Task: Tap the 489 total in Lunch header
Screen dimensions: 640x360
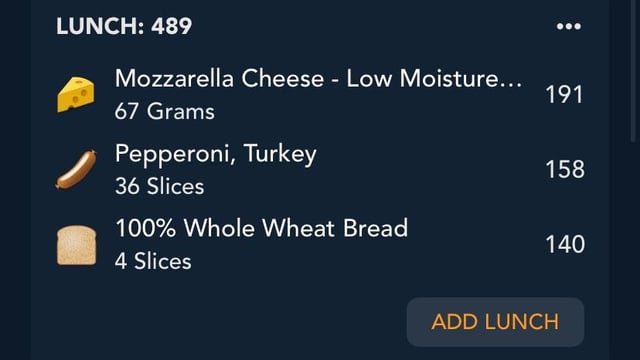Action: pos(171,27)
